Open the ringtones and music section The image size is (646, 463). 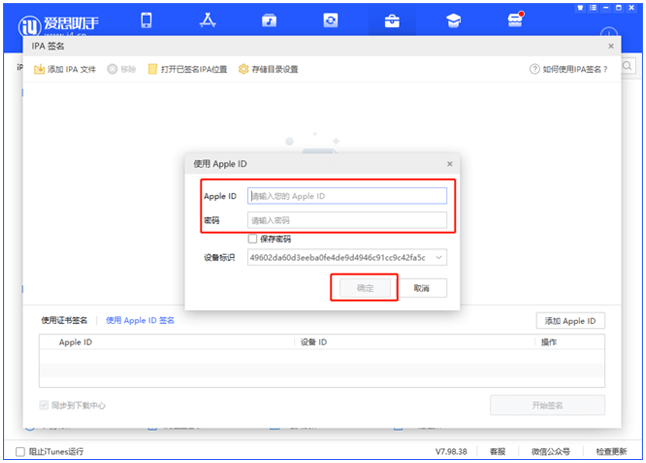[x=269, y=20]
